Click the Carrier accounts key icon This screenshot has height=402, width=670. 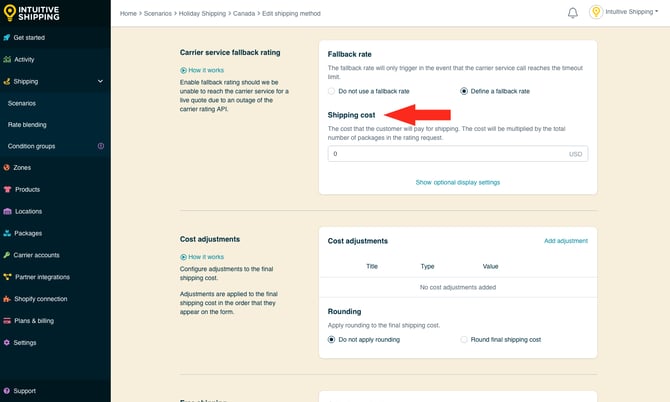[x=7, y=255]
